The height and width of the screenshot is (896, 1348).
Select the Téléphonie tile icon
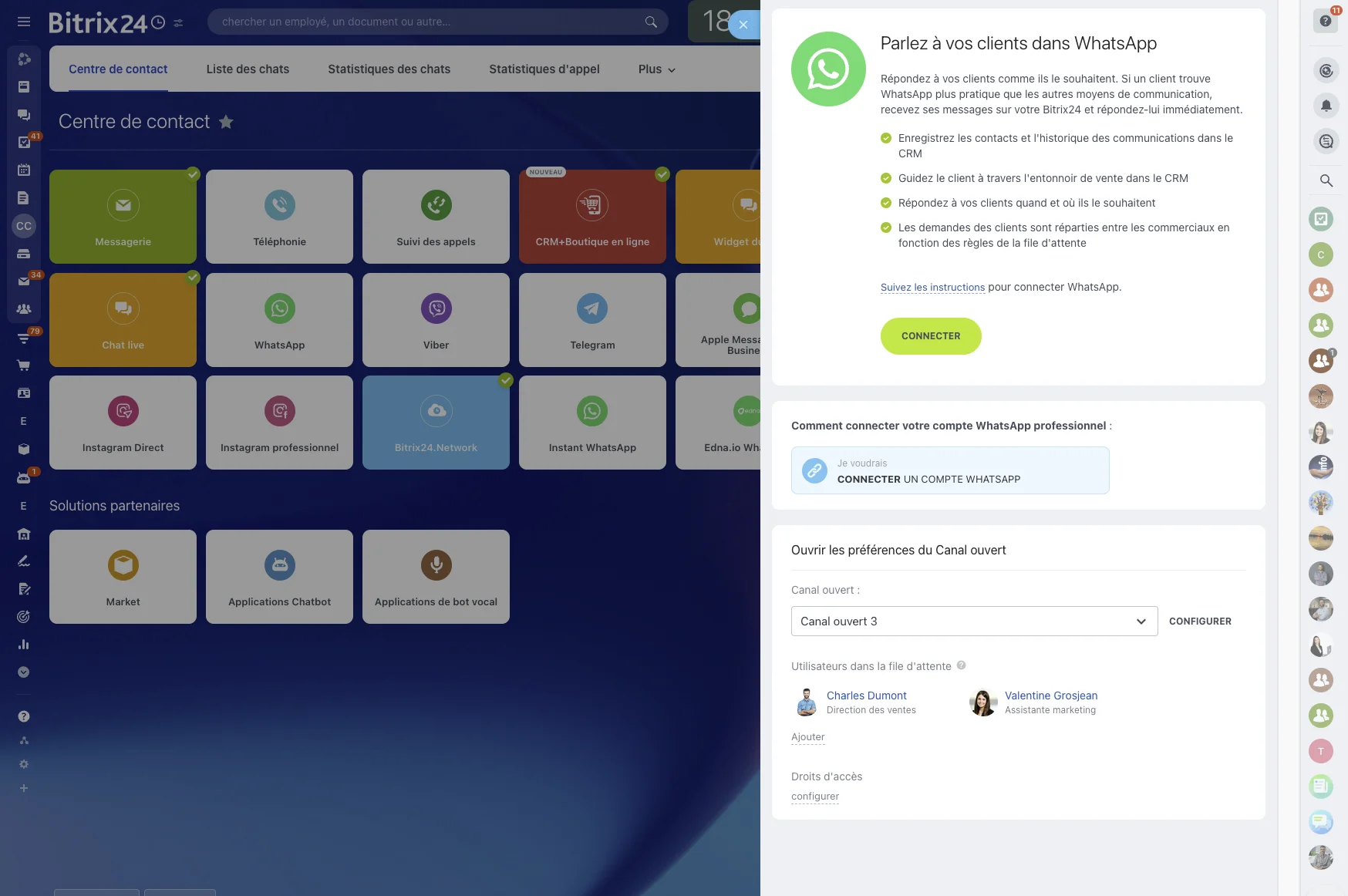pyautogui.click(x=279, y=205)
